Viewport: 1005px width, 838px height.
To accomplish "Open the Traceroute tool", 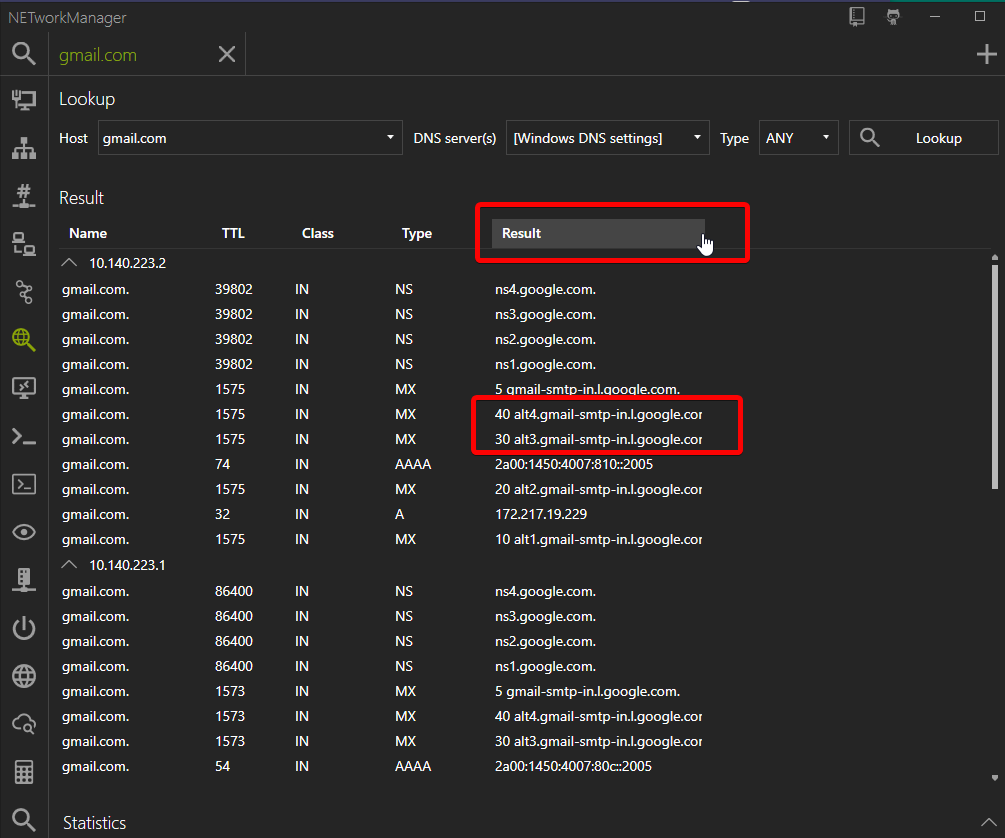I will point(23,291).
